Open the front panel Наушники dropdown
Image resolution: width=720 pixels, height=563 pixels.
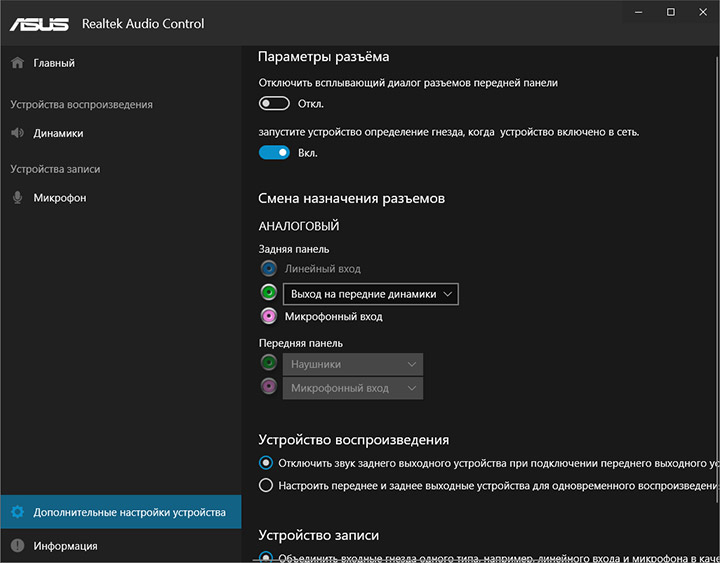tap(353, 365)
